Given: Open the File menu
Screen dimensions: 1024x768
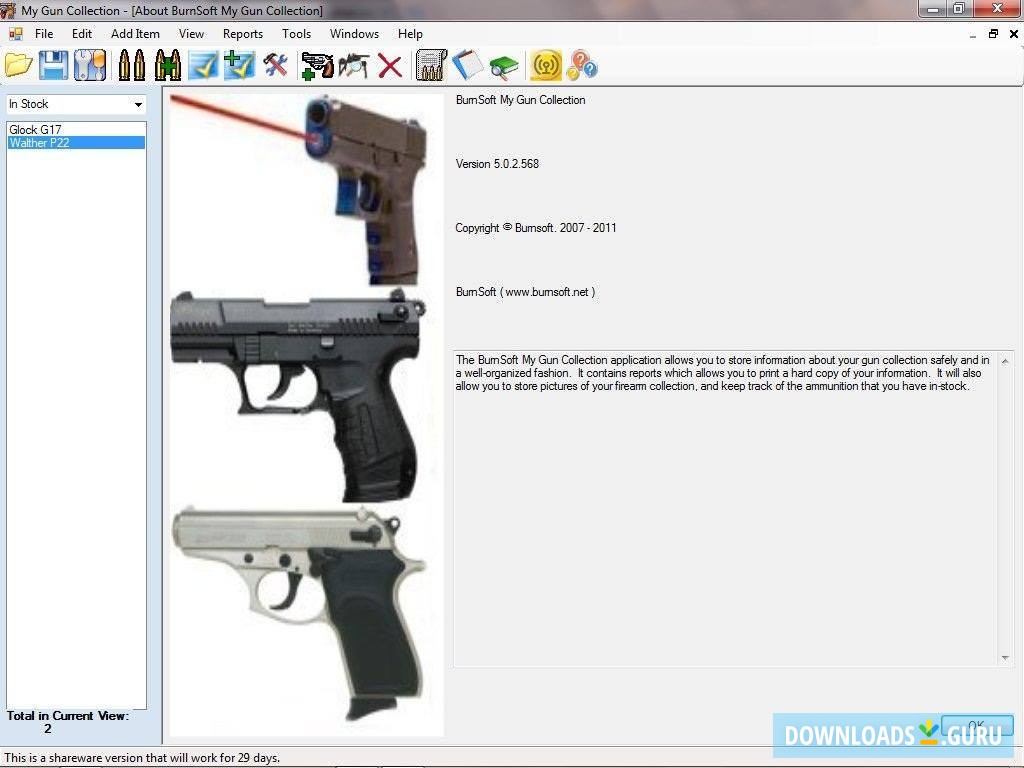Looking at the screenshot, I should [44, 34].
